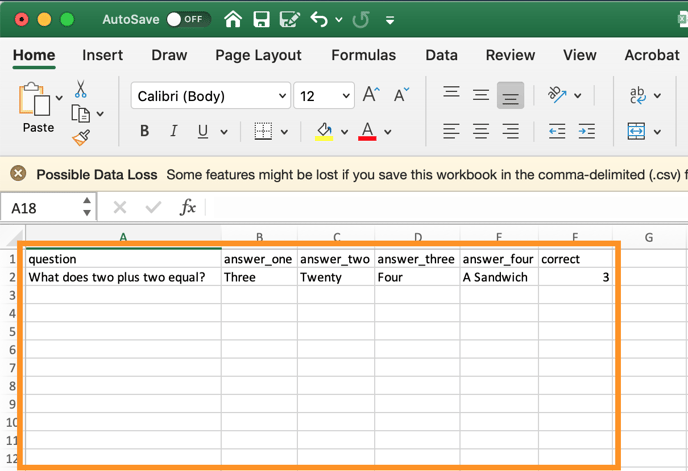
Task: Switch to the Page Layout tab
Action: point(258,55)
